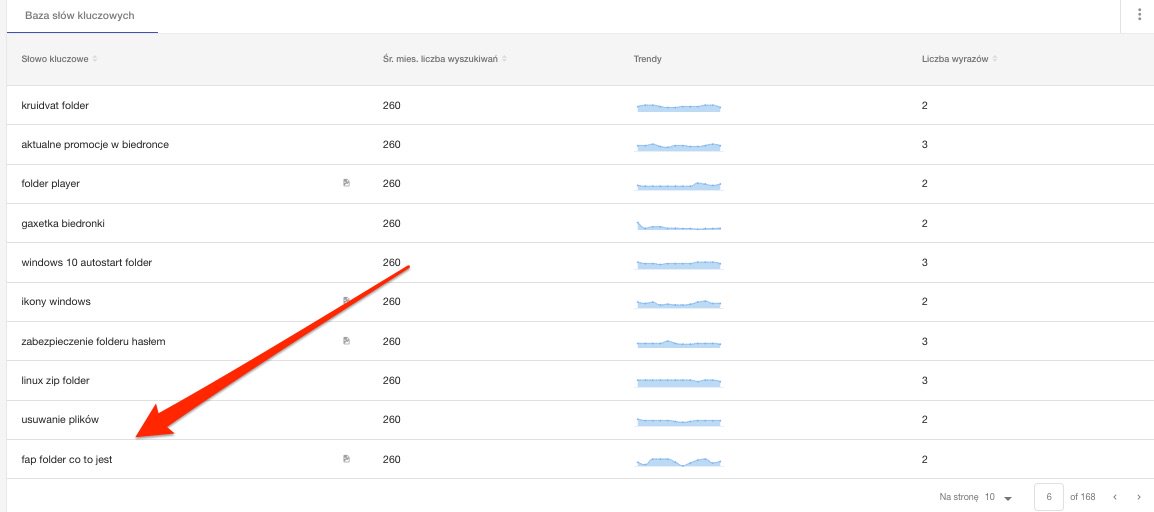Select keyword 'gaxetka biedronki'
This screenshot has height=512, width=1154.
pos(63,223)
